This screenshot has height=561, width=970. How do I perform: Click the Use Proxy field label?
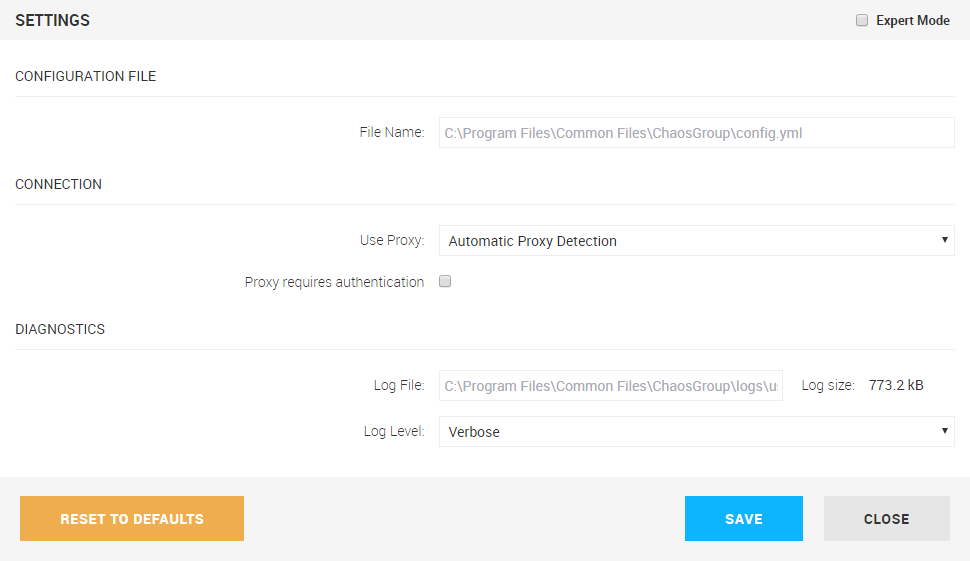pyautogui.click(x=392, y=241)
